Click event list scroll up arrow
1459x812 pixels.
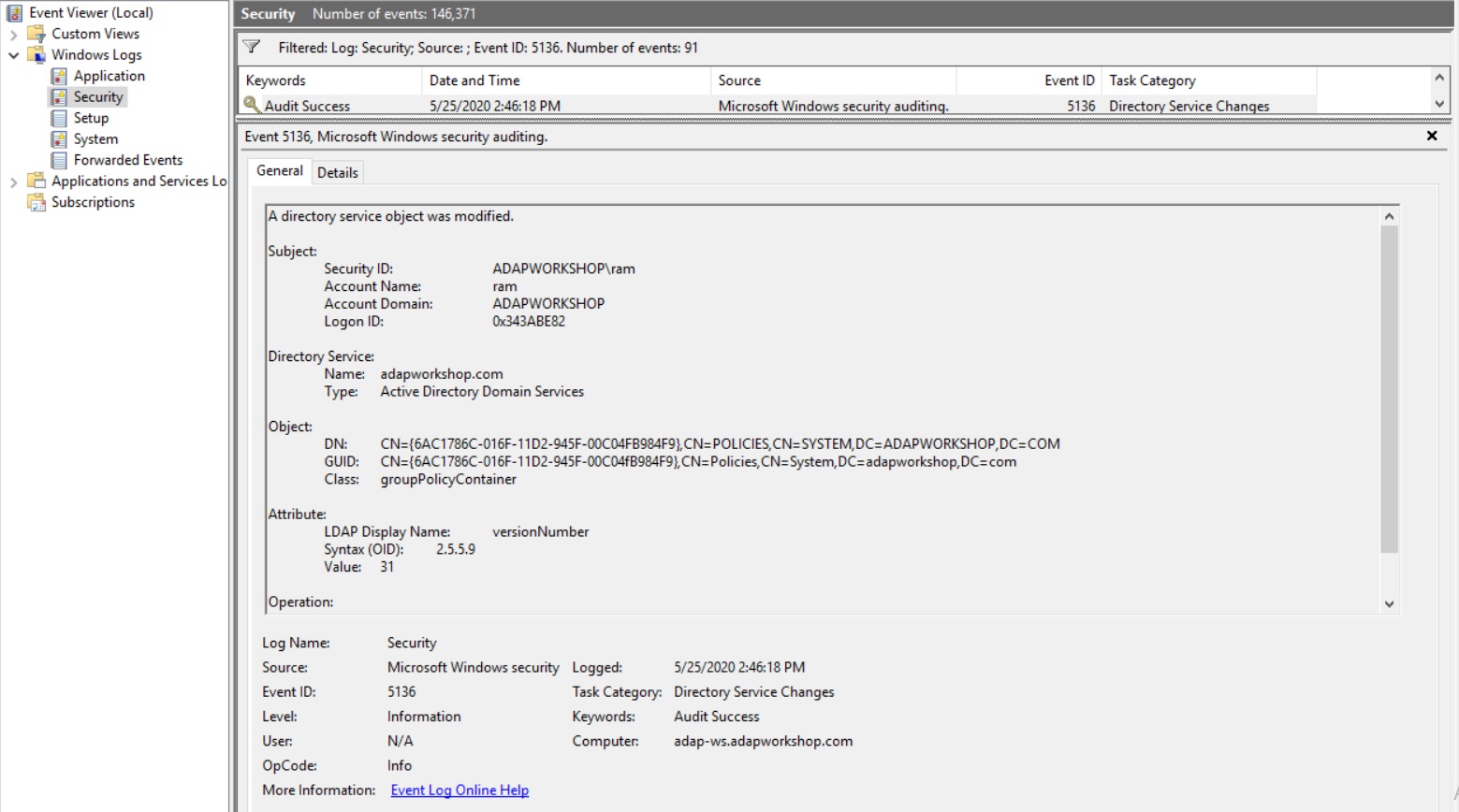pos(1439,77)
